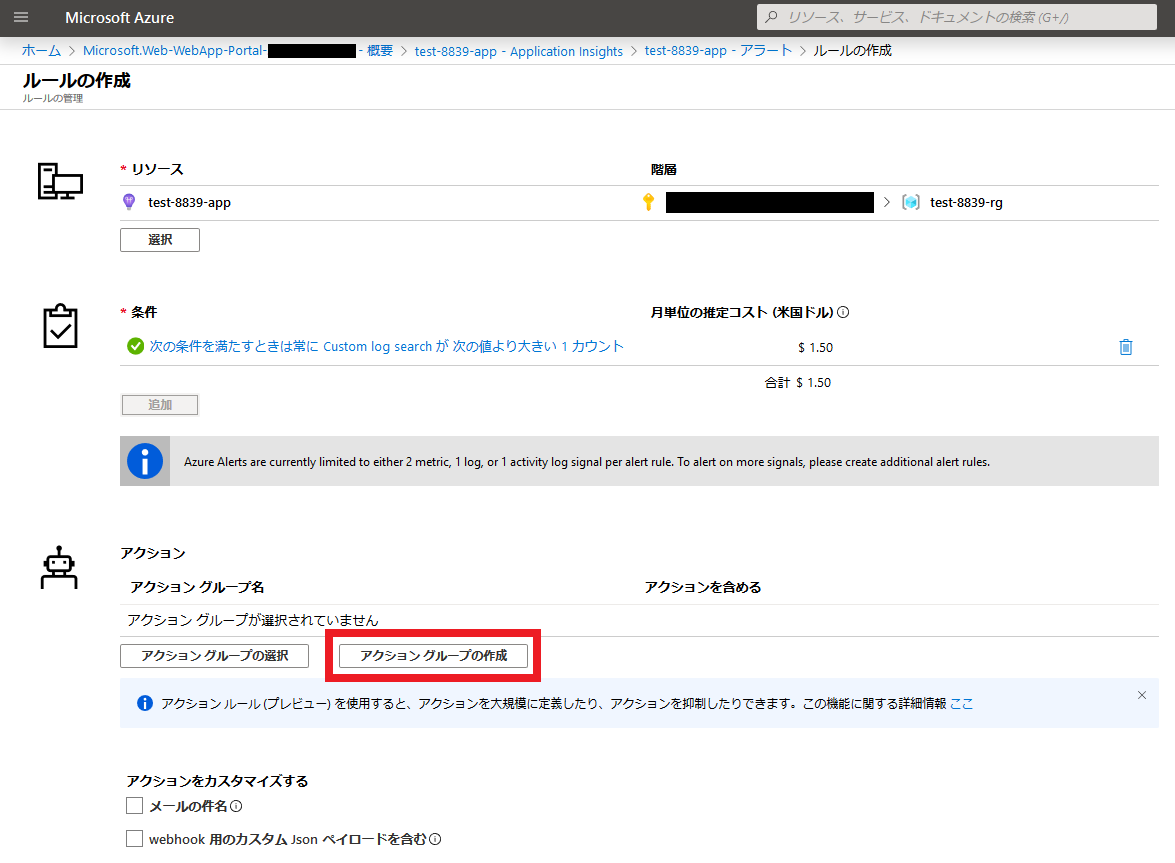1175x863 pixels.
Task: Click the hierarchy chevron arrow
Action: point(886,202)
